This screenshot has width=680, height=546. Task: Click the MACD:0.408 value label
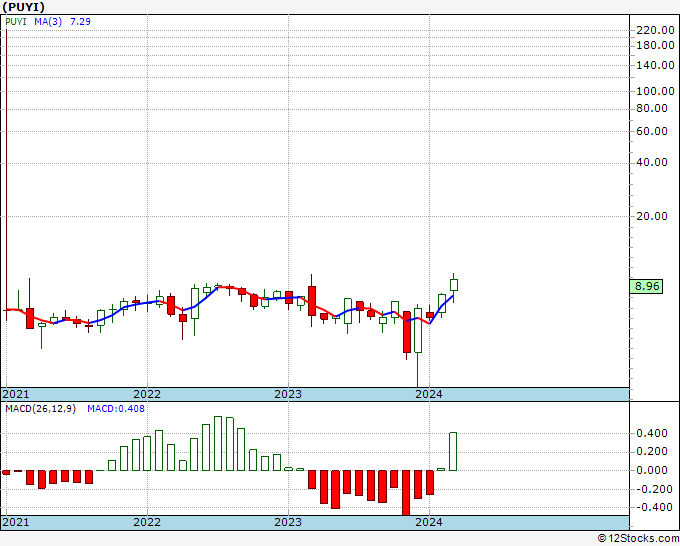116,409
